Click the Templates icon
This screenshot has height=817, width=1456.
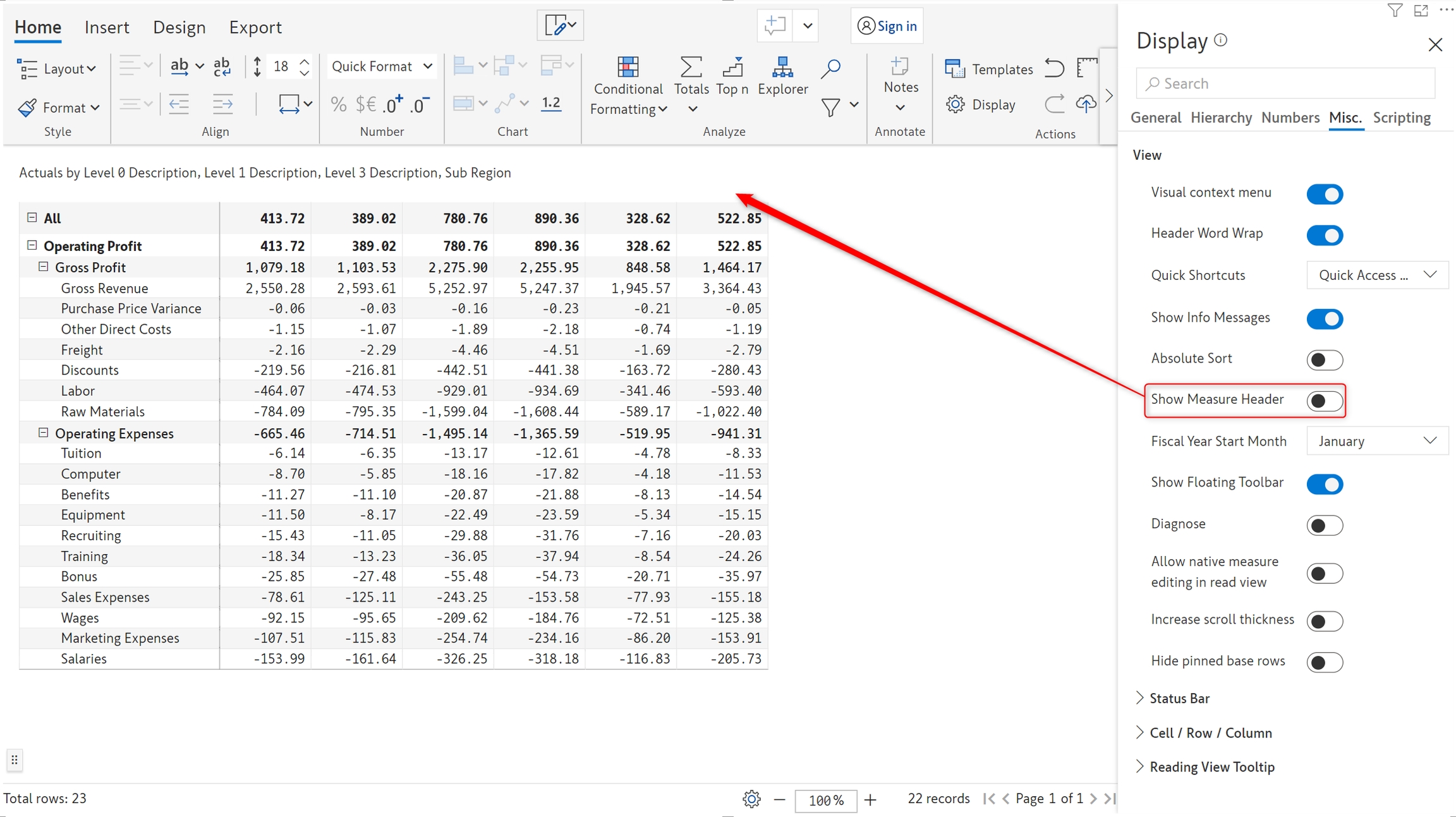pyautogui.click(x=954, y=69)
